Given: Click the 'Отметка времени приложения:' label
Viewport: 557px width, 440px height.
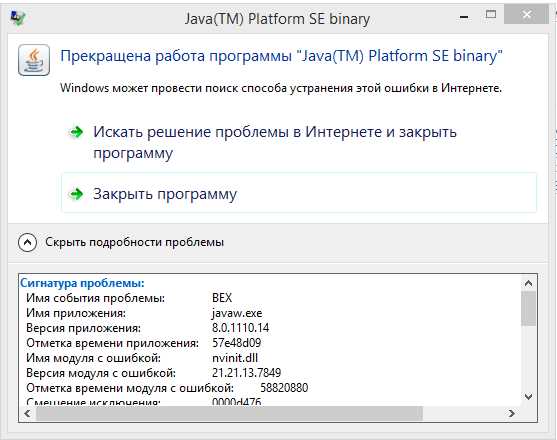Looking at the screenshot, I should (113, 343).
